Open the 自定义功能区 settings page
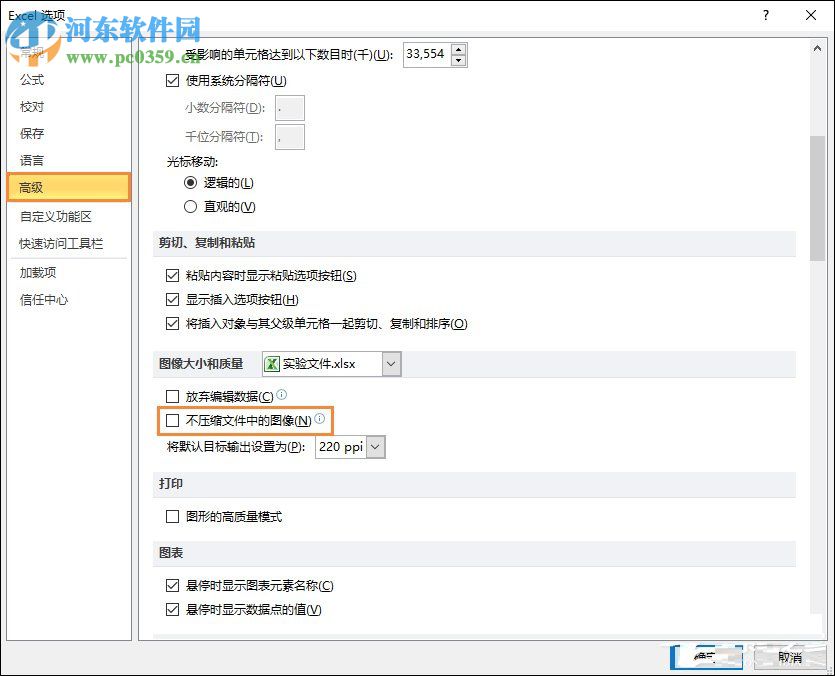Screen dimensions: 835x676 [59, 216]
